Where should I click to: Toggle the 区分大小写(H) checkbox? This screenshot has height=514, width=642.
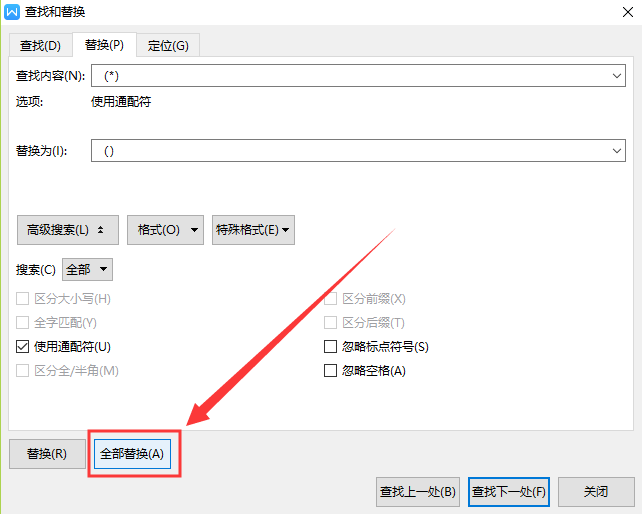pos(23,299)
